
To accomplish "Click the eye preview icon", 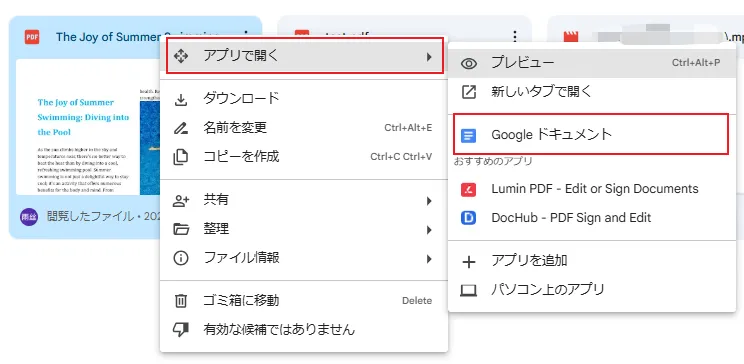I will coord(469,63).
